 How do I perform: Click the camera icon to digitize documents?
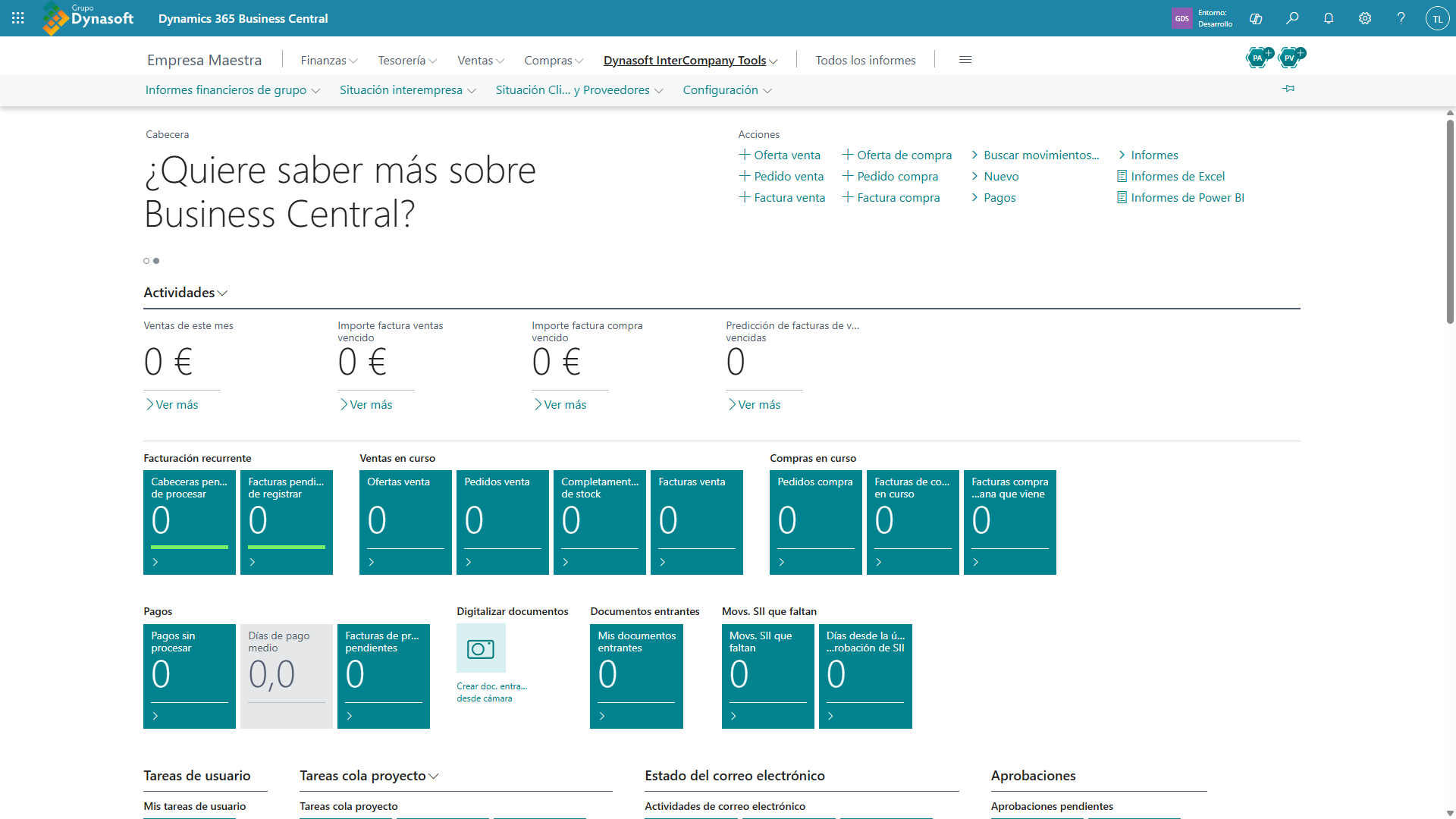pos(481,648)
